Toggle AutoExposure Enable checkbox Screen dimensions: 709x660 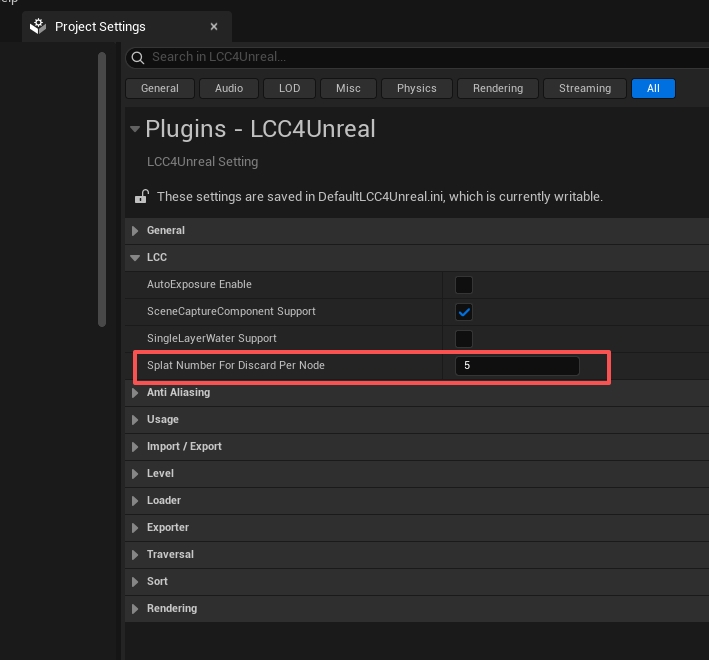(464, 285)
